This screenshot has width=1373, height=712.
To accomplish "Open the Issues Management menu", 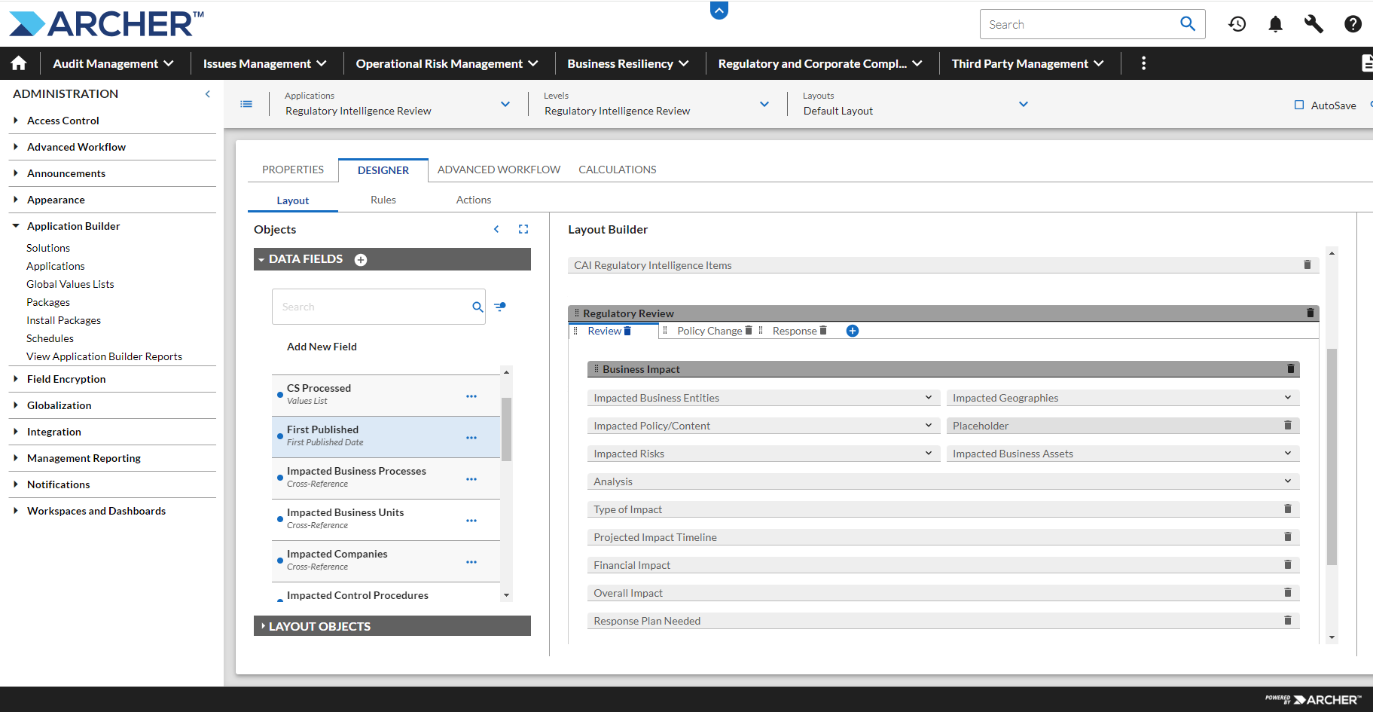I will point(265,63).
